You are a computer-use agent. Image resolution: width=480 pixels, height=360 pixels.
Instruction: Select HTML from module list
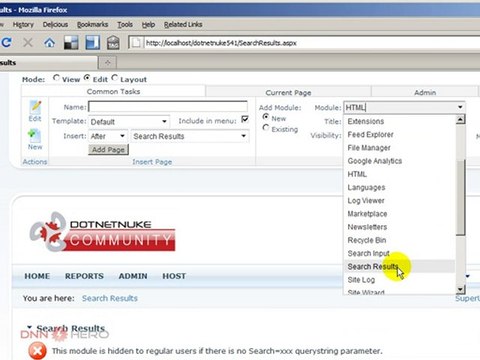pyautogui.click(x=357, y=174)
